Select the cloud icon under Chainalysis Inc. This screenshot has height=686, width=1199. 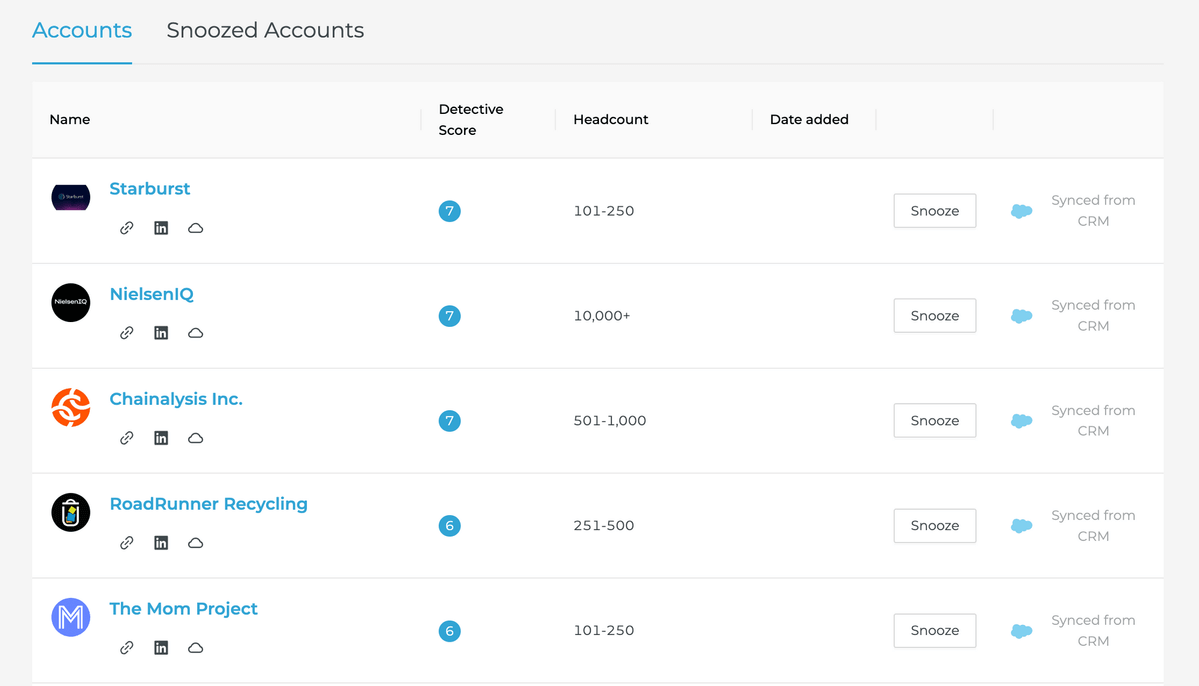coord(195,437)
